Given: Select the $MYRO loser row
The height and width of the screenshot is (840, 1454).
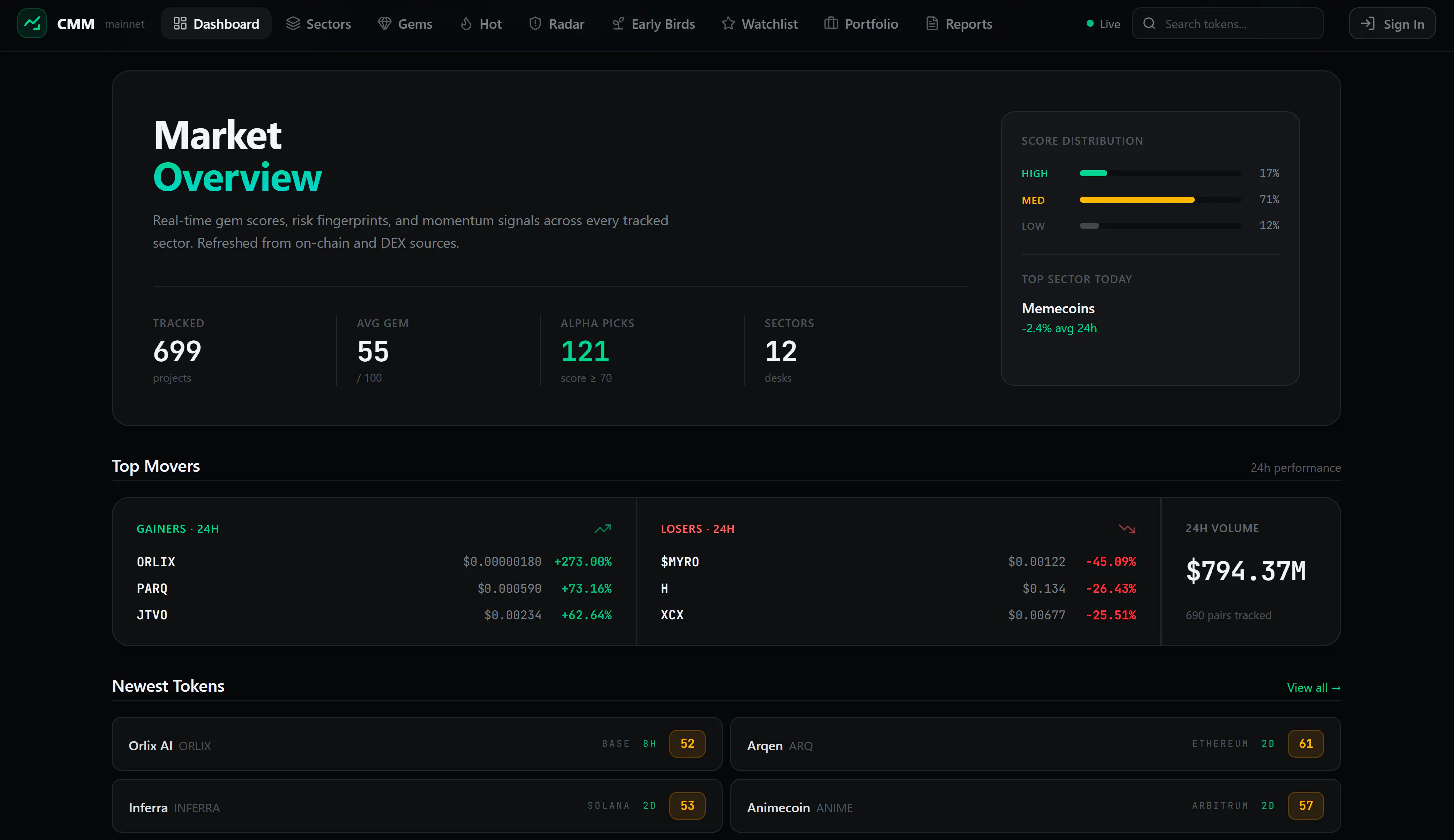Looking at the screenshot, I should click(898, 561).
